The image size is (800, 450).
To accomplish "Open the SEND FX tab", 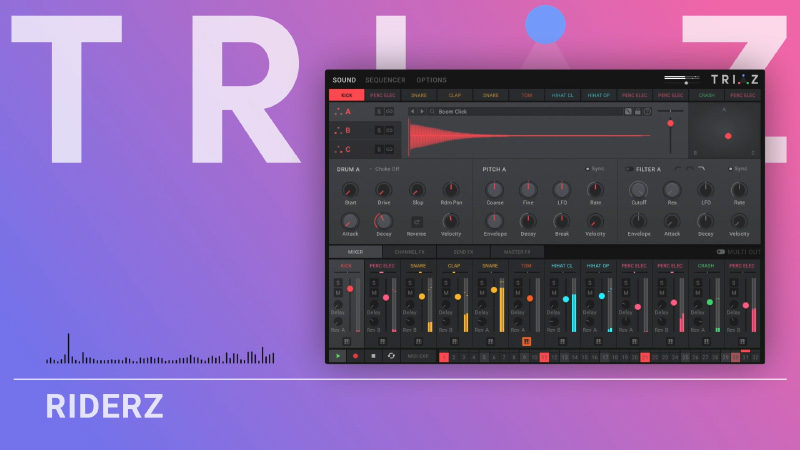I will point(463,252).
